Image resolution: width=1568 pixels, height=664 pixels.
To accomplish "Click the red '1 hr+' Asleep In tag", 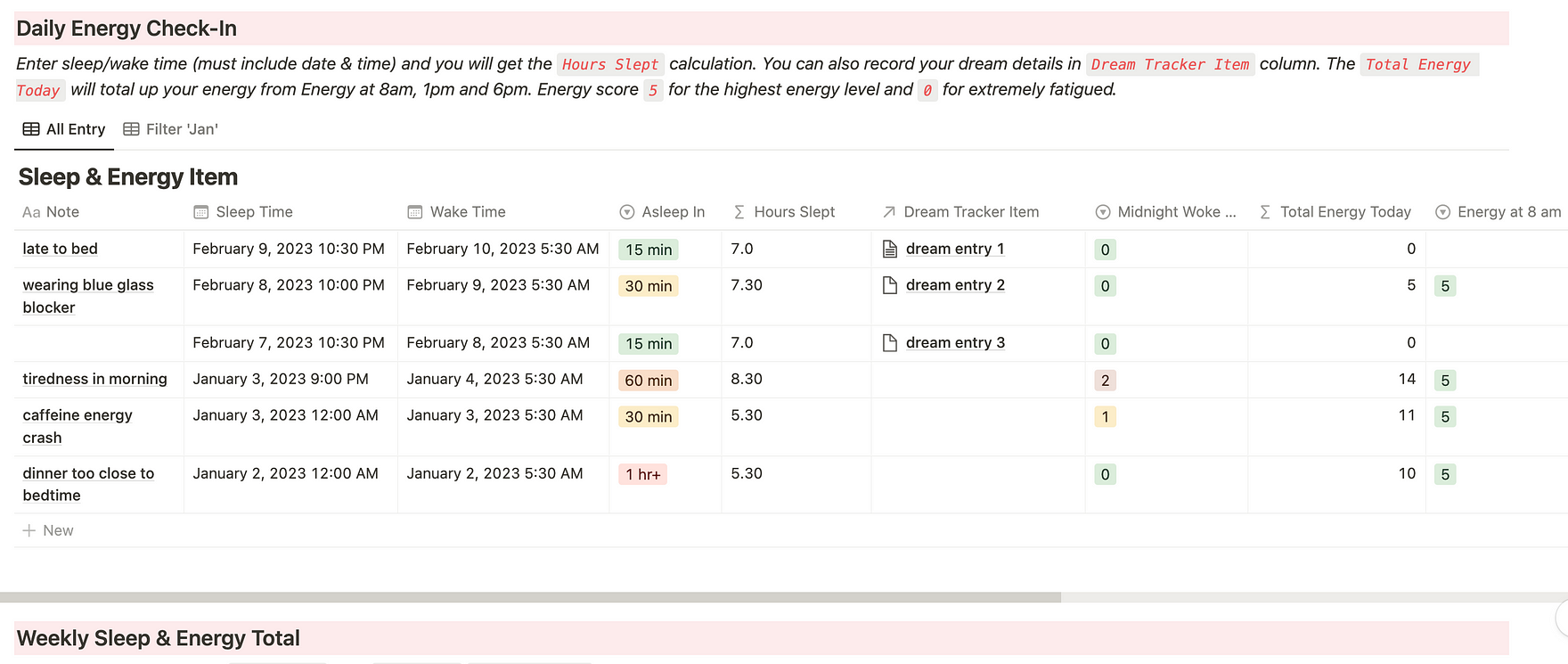I will [643, 474].
